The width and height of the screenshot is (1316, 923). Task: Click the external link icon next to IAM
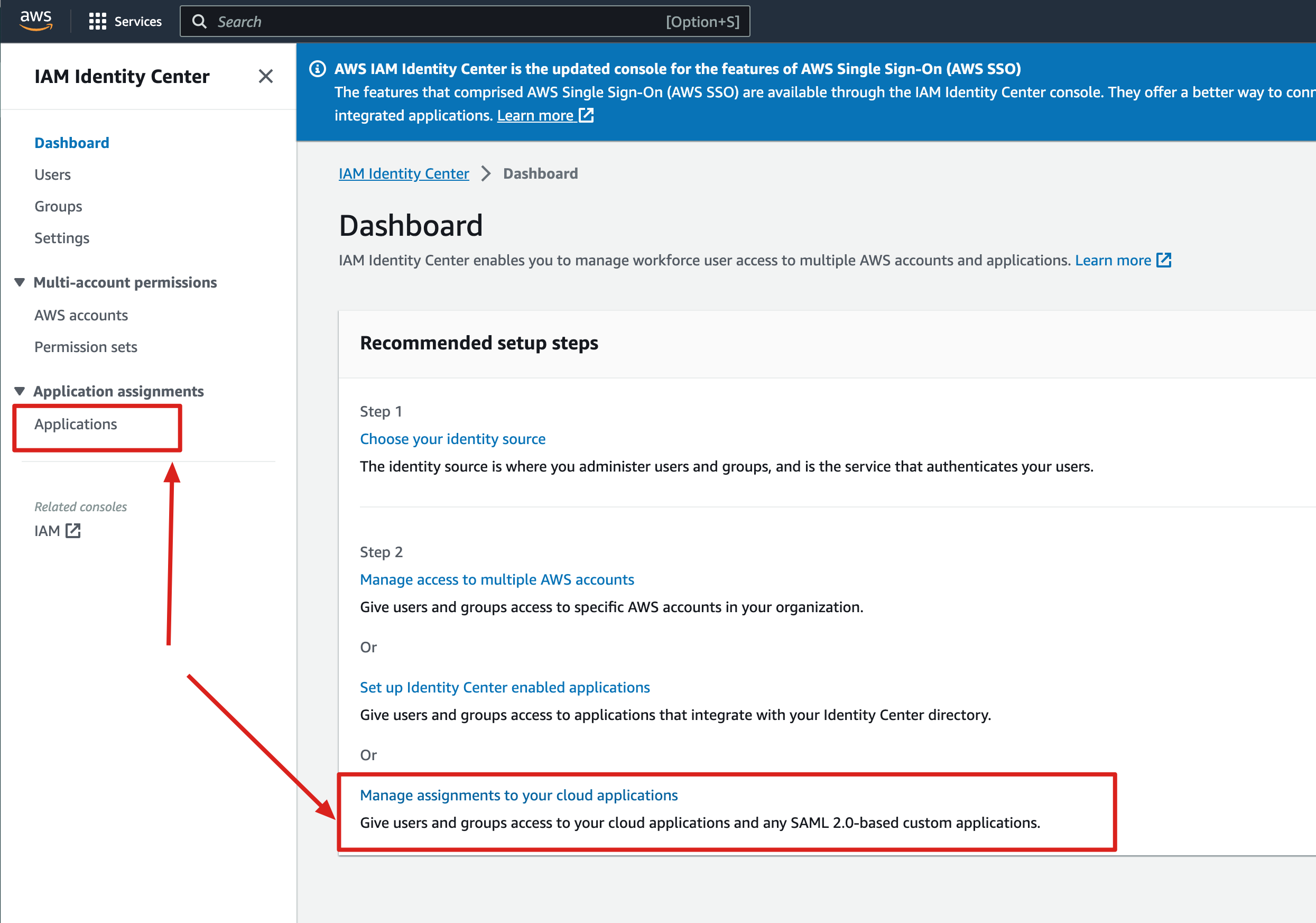tap(73, 530)
